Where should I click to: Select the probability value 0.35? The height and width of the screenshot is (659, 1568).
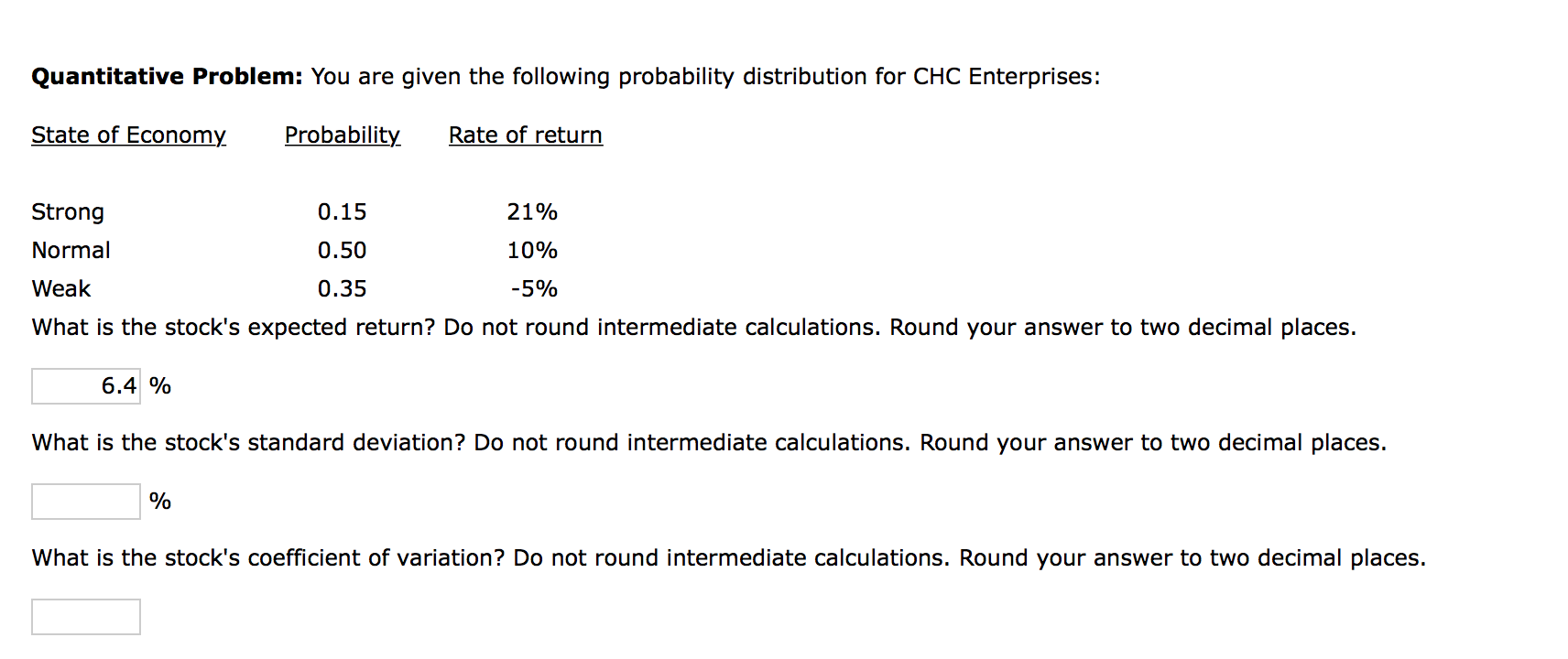click(x=342, y=288)
